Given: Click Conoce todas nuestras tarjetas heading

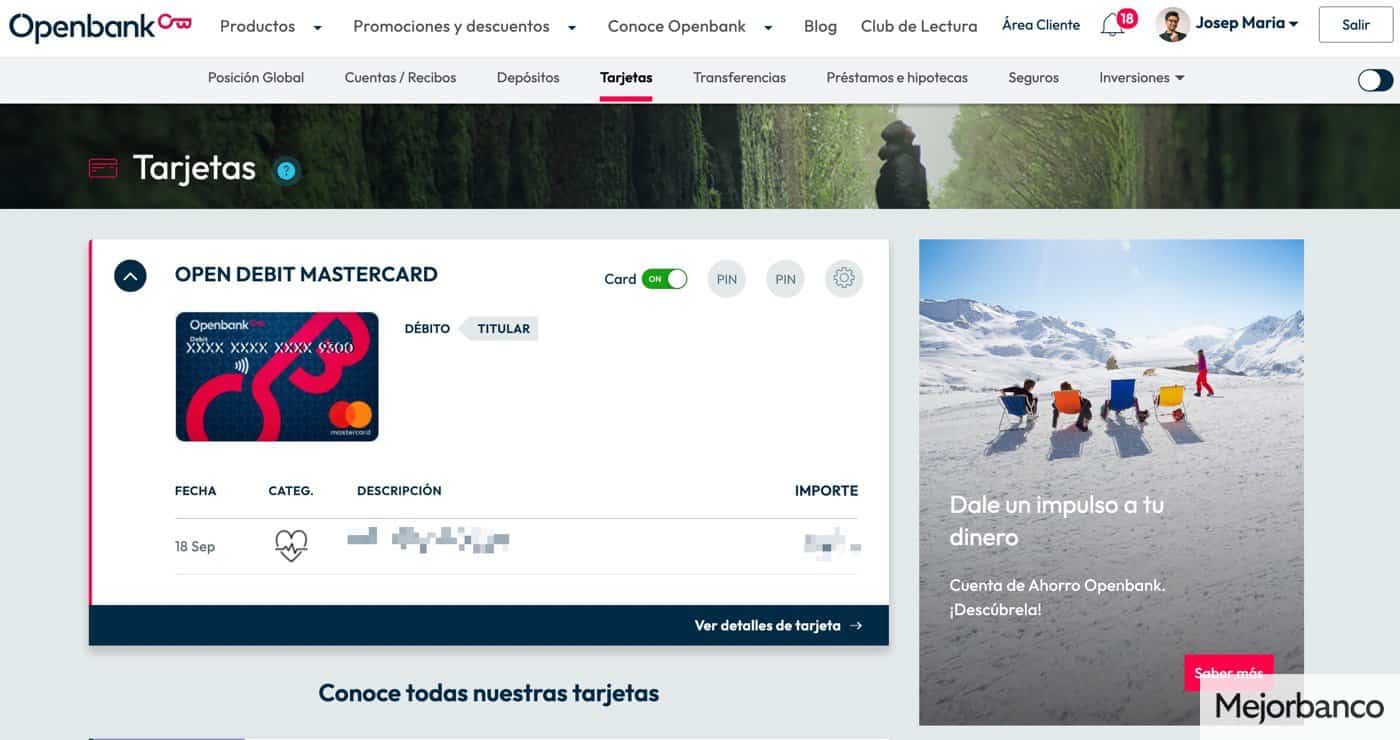Looking at the screenshot, I should (488, 693).
